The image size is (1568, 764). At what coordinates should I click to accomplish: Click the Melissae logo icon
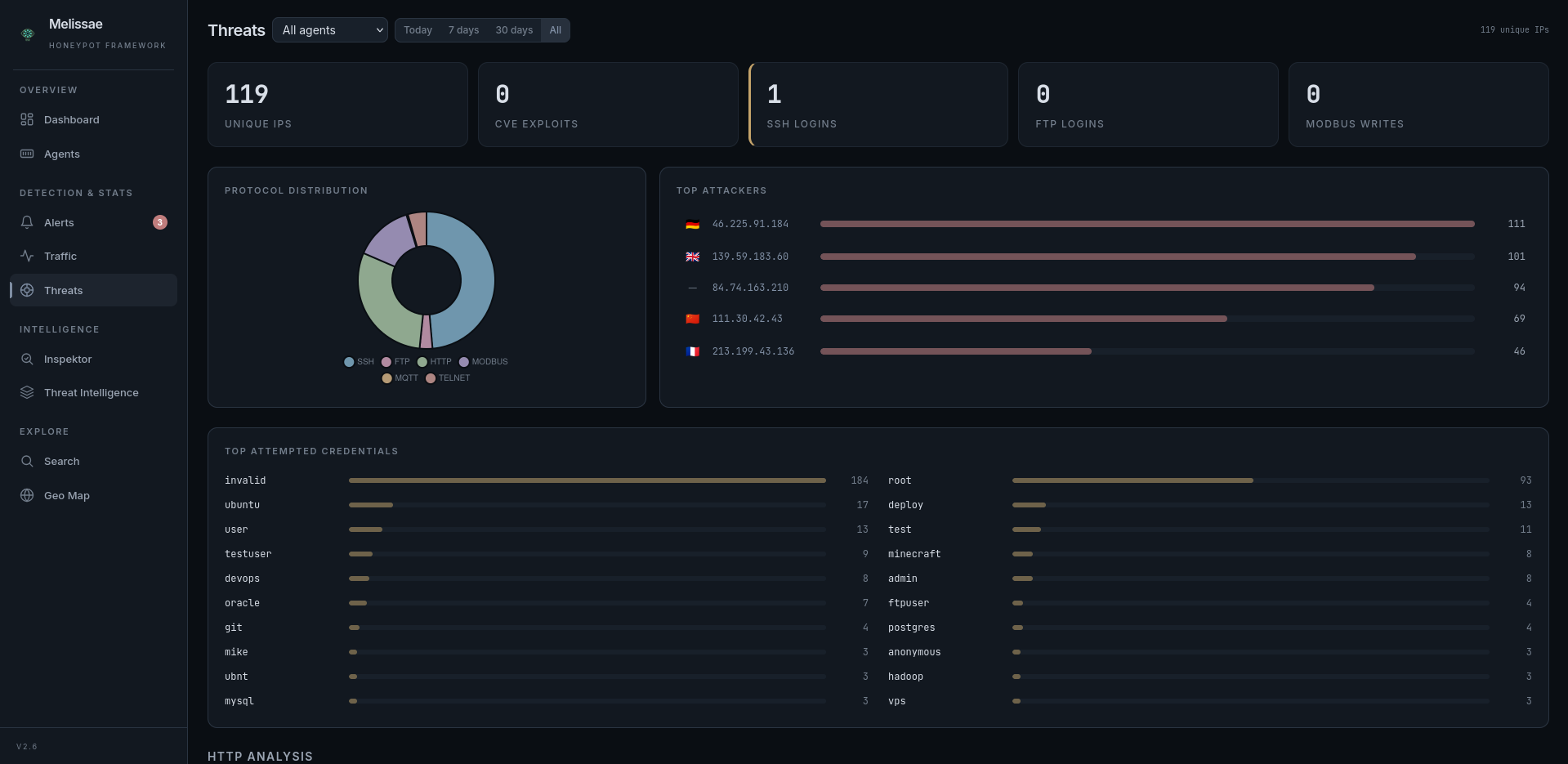(x=28, y=34)
